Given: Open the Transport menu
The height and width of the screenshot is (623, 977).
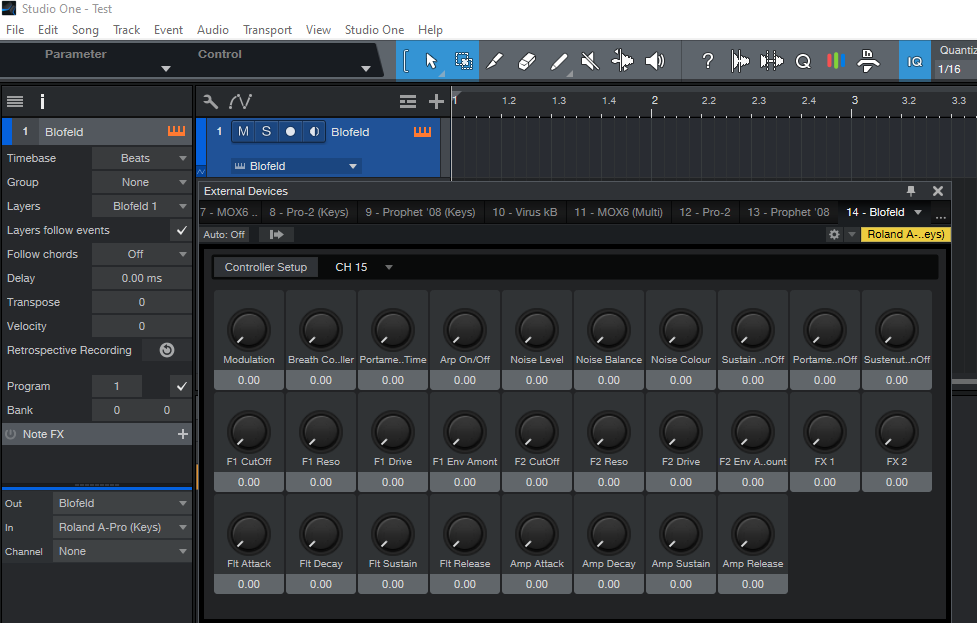Looking at the screenshot, I should (267, 30).
